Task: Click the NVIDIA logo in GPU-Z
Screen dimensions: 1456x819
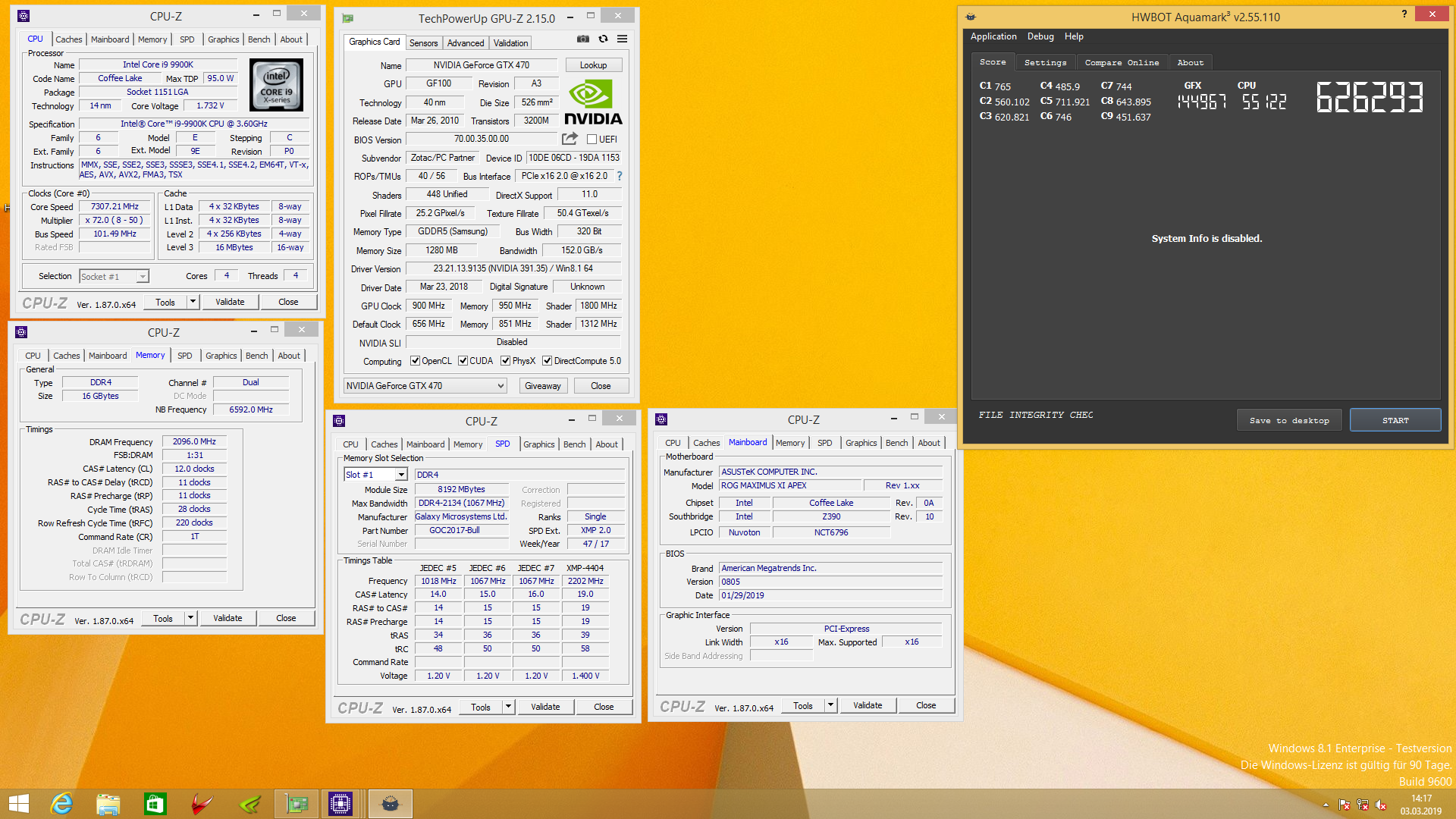Action: pyautogui.click(x=593, y=103)
